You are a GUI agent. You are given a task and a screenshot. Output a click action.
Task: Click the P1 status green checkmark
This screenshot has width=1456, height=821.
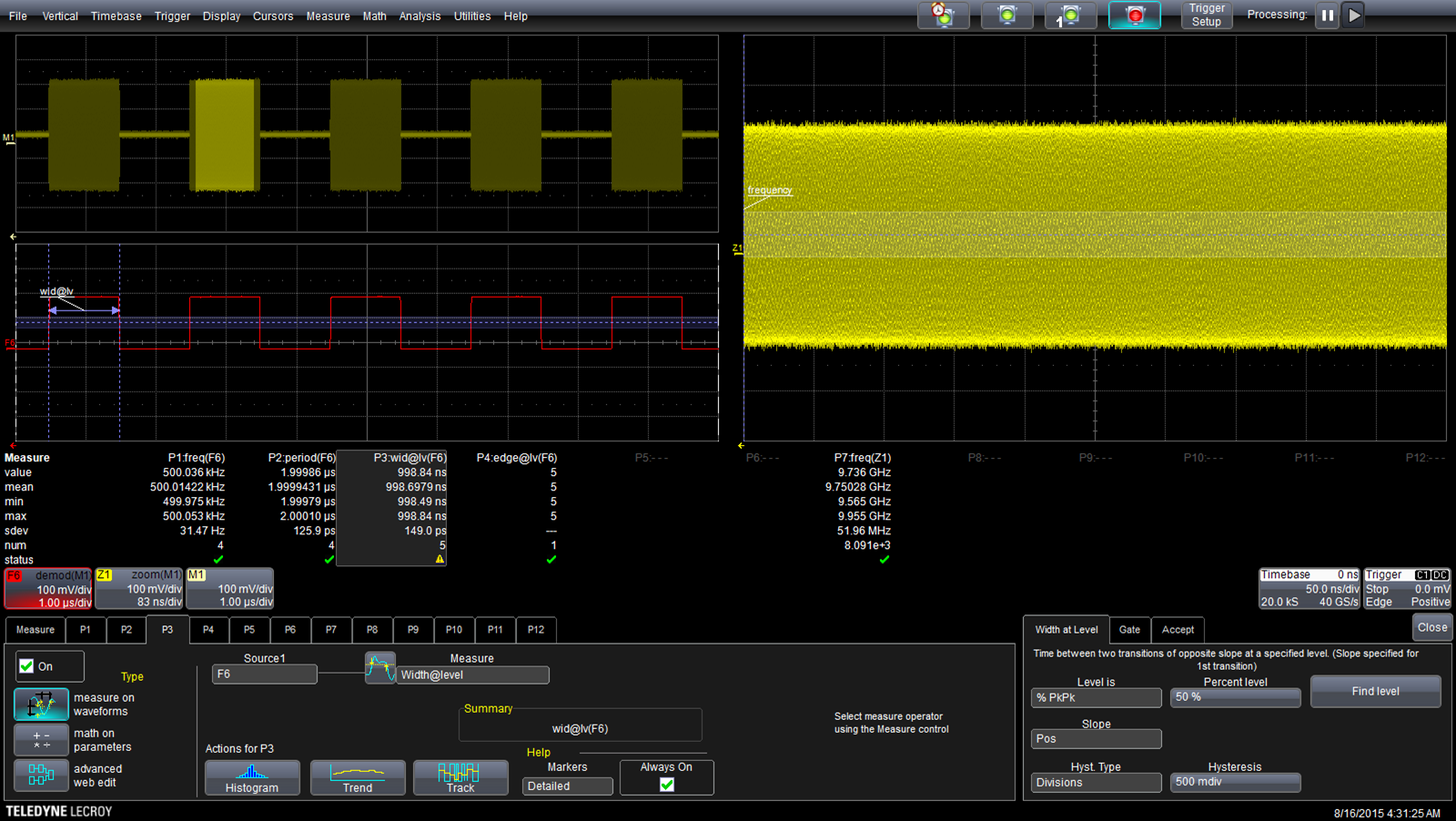(x=218, y=560)
